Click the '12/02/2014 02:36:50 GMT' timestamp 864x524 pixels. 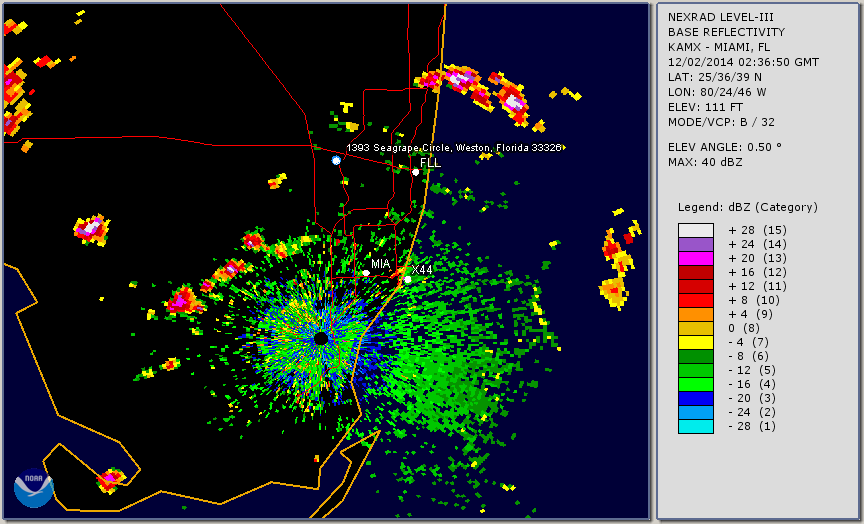tap(743, 62)
